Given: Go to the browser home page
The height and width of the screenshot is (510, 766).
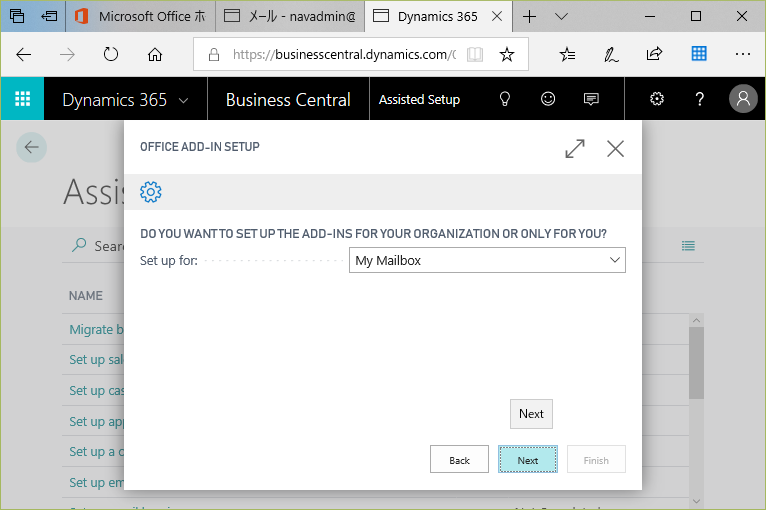Looking at the screenshot, I should click(155, 54).
